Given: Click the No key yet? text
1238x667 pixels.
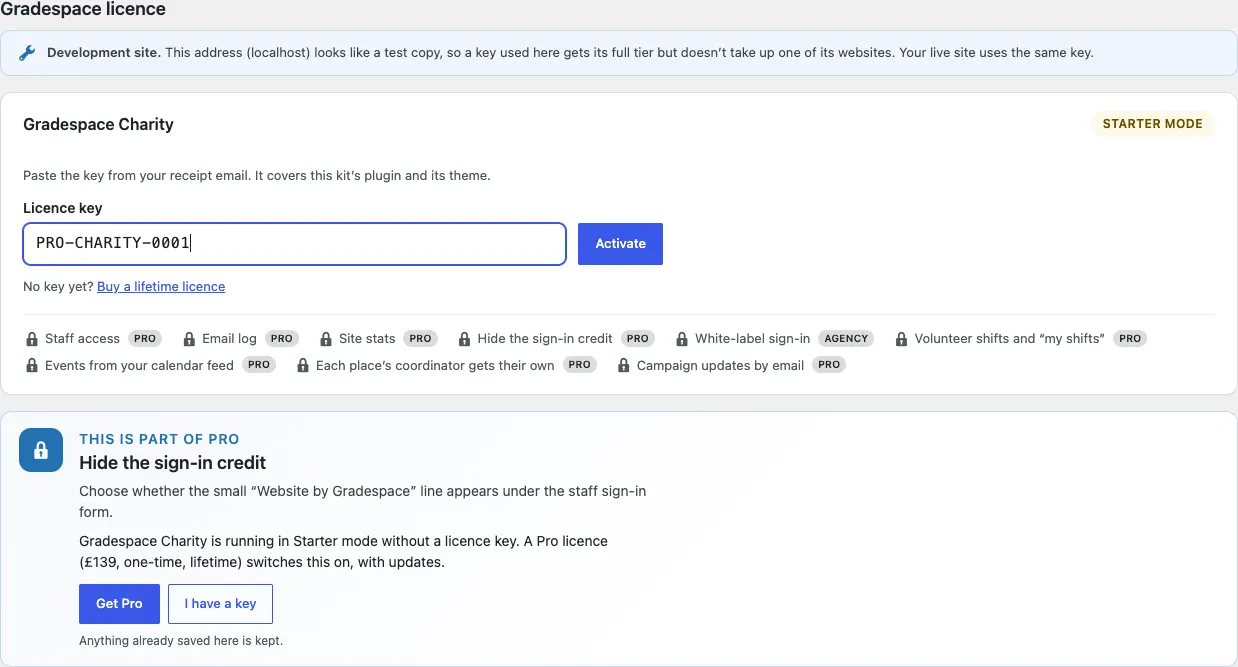Looking at the screenshot, I should coord(58,287).
